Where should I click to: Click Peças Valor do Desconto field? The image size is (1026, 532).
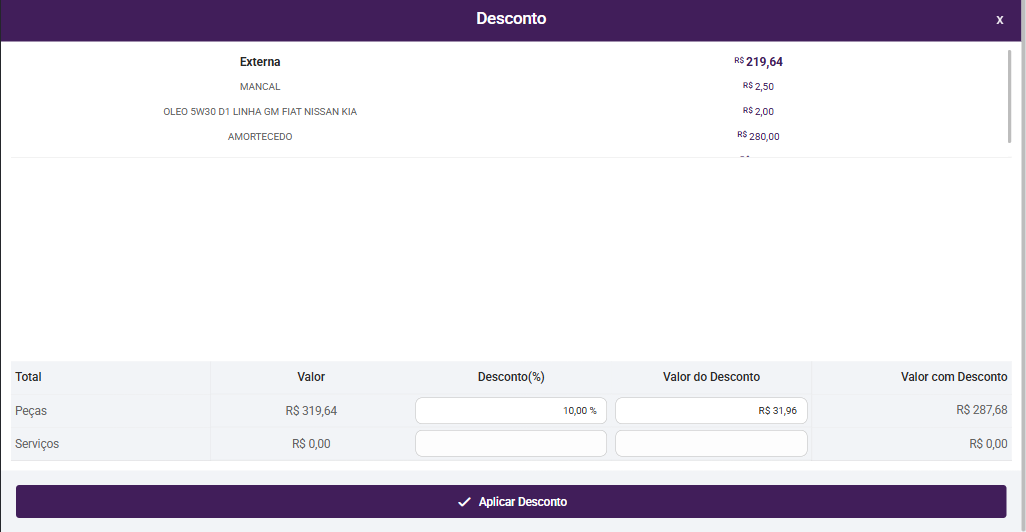coord(711,411)
